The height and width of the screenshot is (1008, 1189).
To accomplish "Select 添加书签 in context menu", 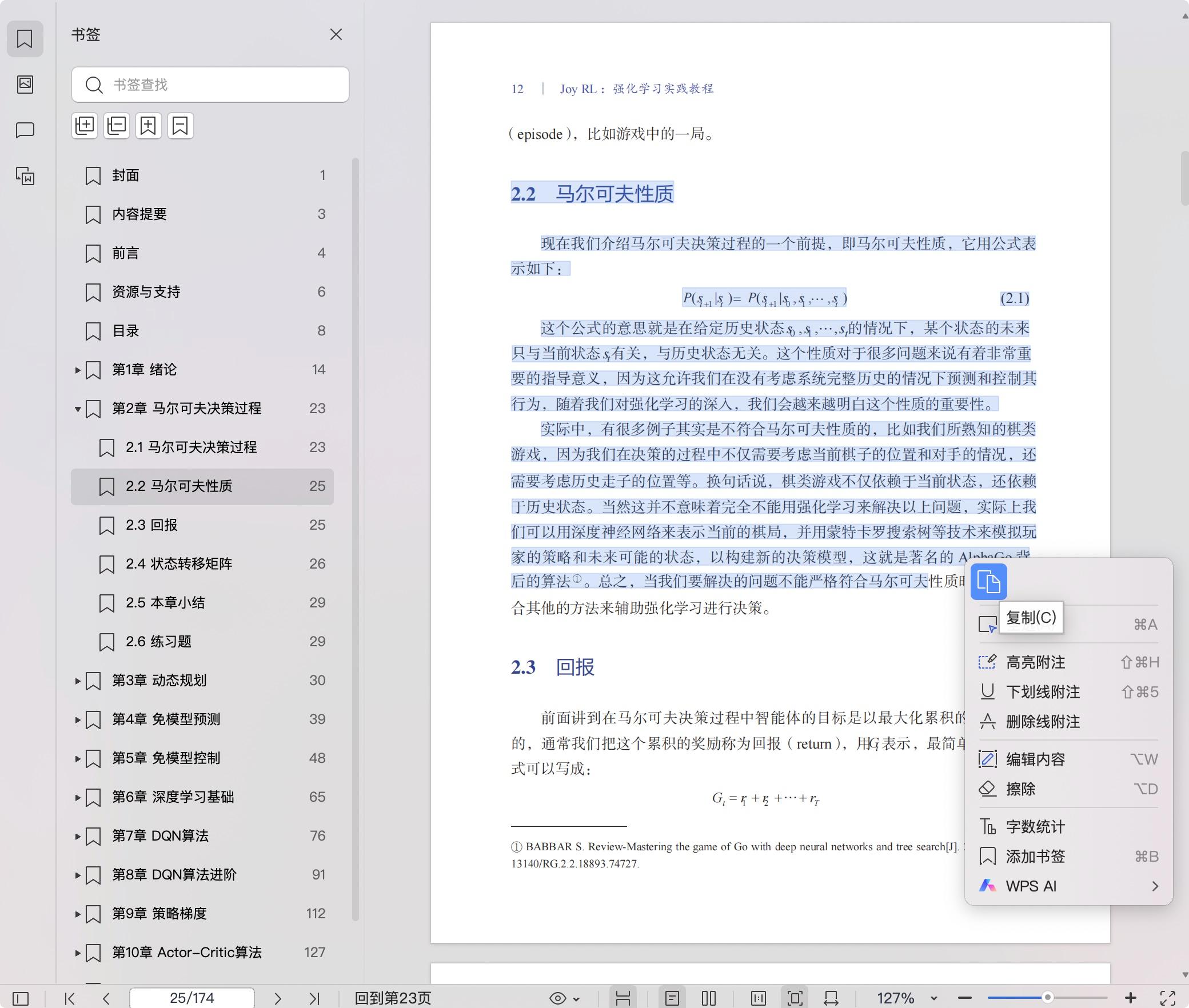I will [1035, 857].
